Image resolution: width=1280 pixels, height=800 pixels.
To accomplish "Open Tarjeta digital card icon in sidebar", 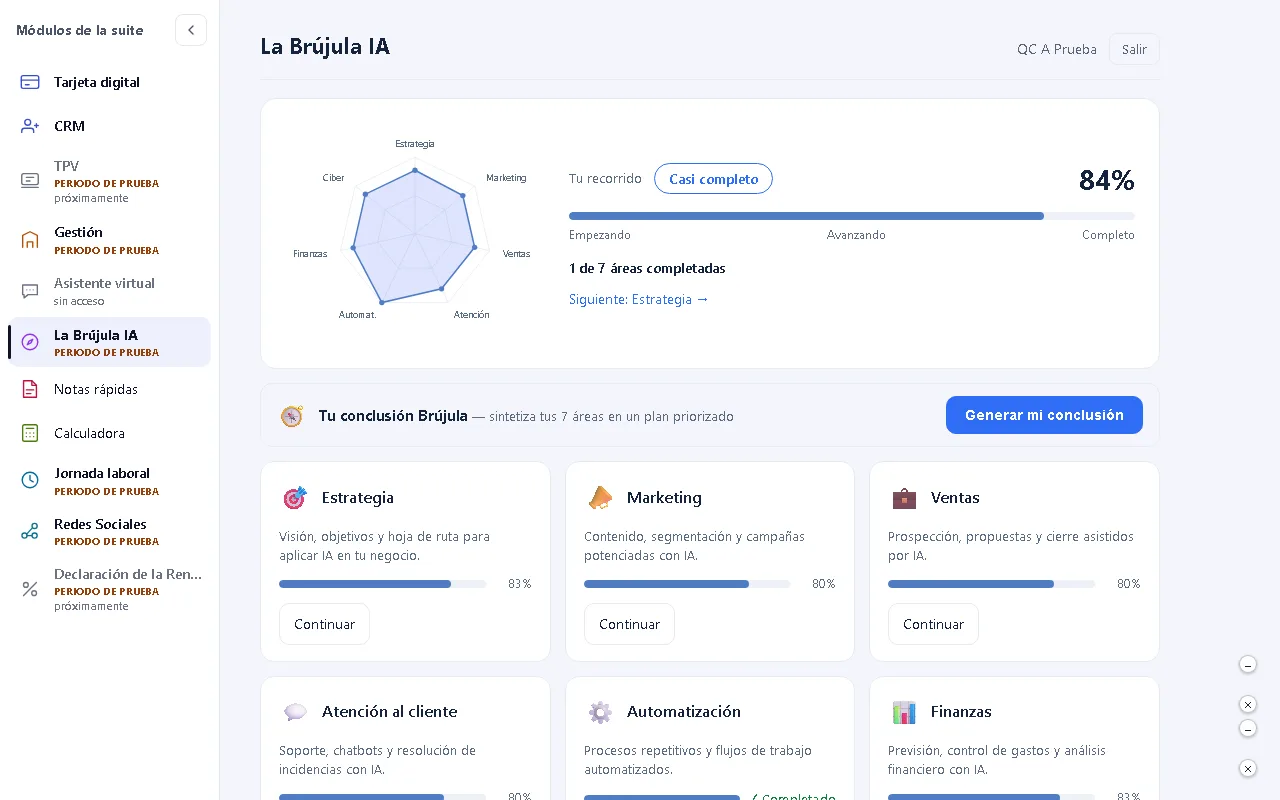I will [x=30, y=82].
